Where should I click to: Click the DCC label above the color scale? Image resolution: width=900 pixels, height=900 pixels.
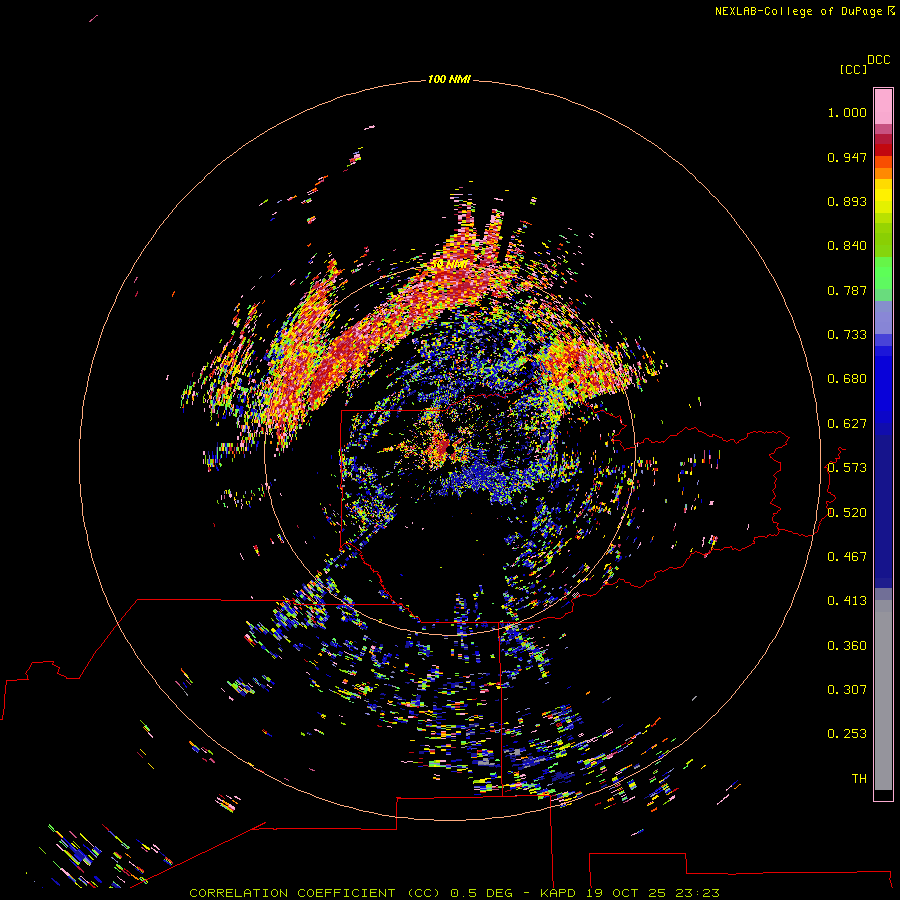click(x=879, y=60)
